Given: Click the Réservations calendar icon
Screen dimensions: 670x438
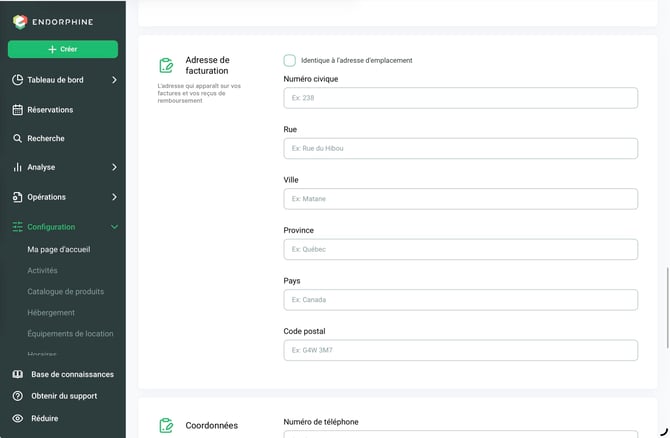Looking at the screenshot, I should (x=18, y=110).
